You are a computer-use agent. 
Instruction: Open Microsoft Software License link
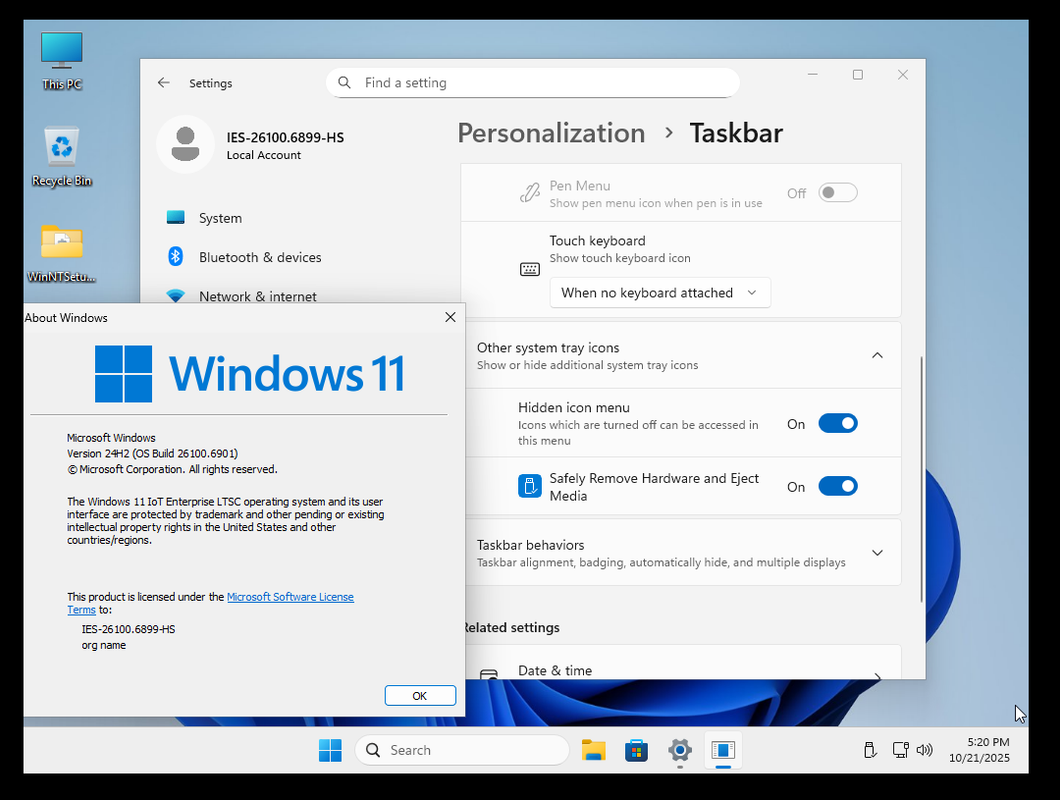pyautogui.click(x=290, y=596)
